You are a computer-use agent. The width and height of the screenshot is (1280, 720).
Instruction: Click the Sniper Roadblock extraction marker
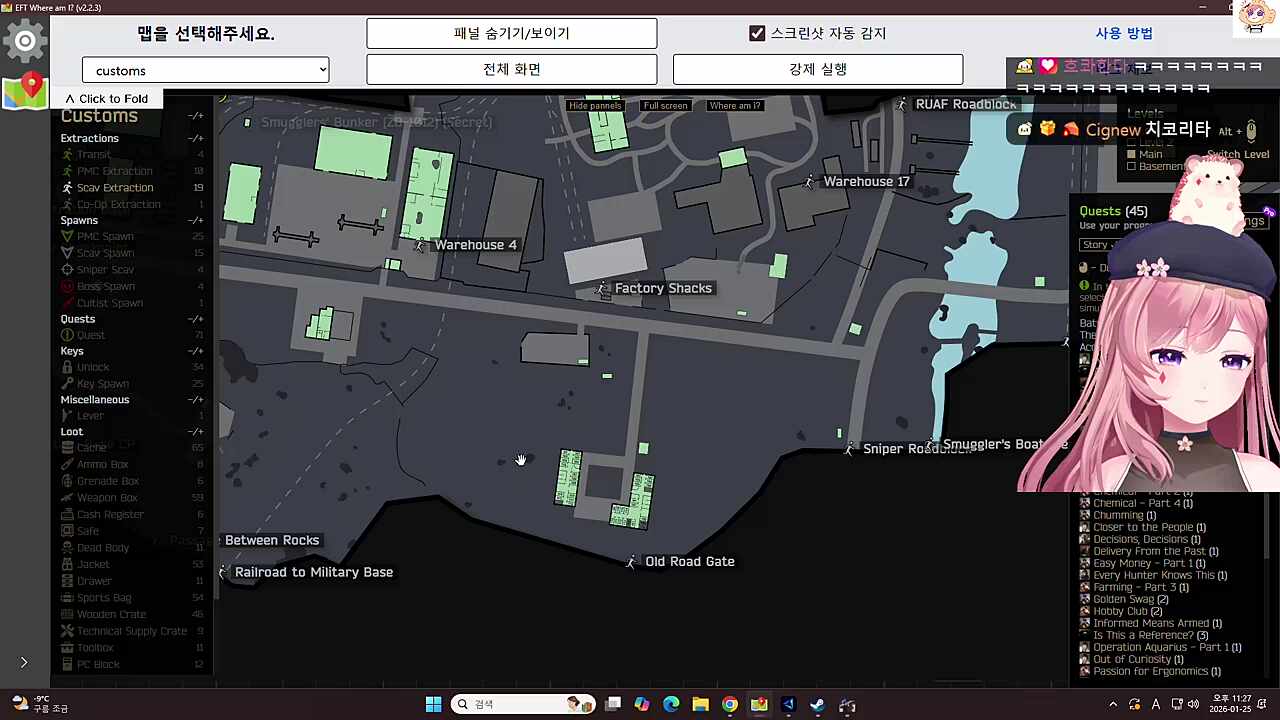click(x=849, y=449)
